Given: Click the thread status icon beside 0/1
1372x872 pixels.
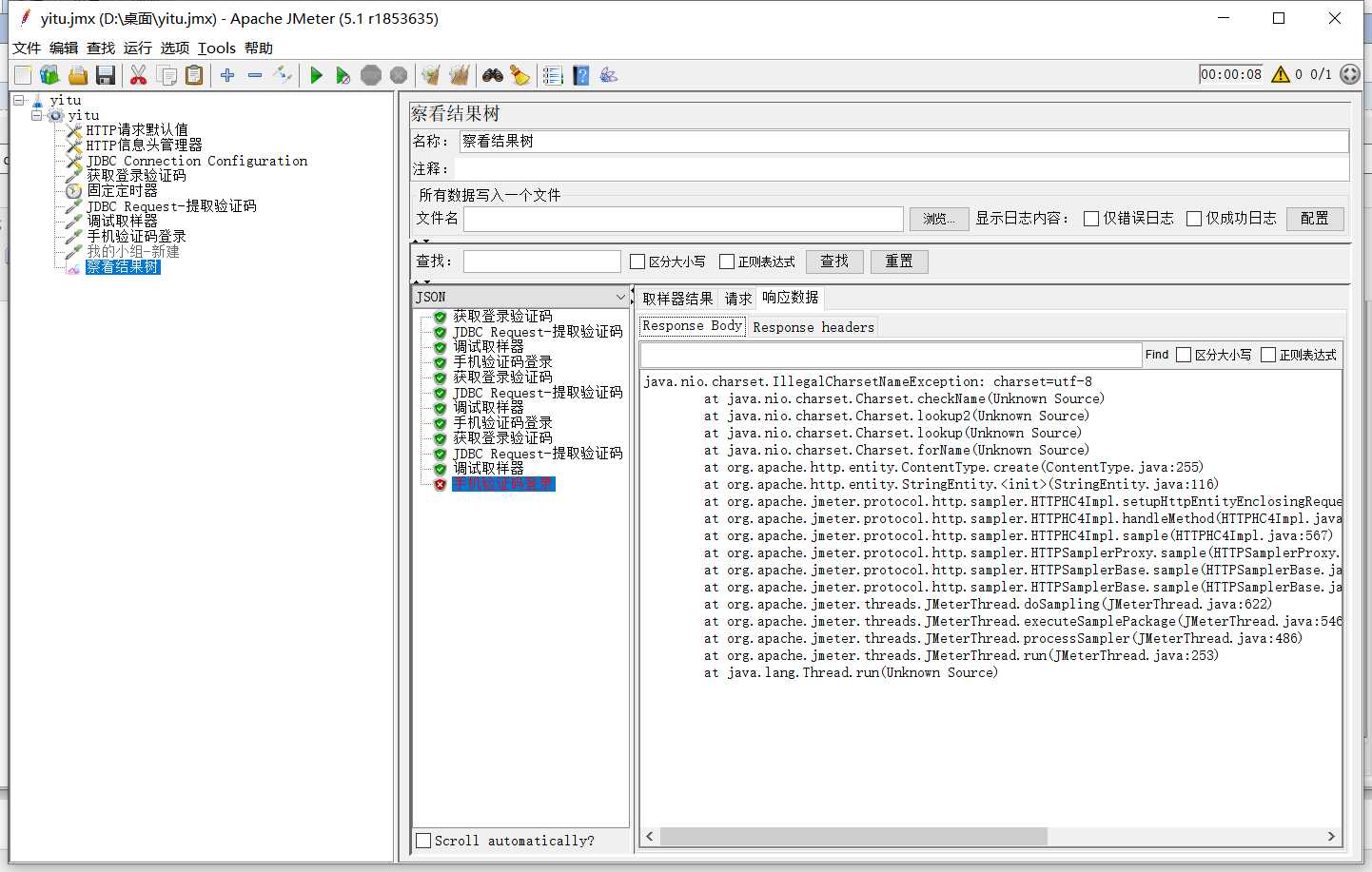Looking at the screenshot, I should tap(1349, 74).
